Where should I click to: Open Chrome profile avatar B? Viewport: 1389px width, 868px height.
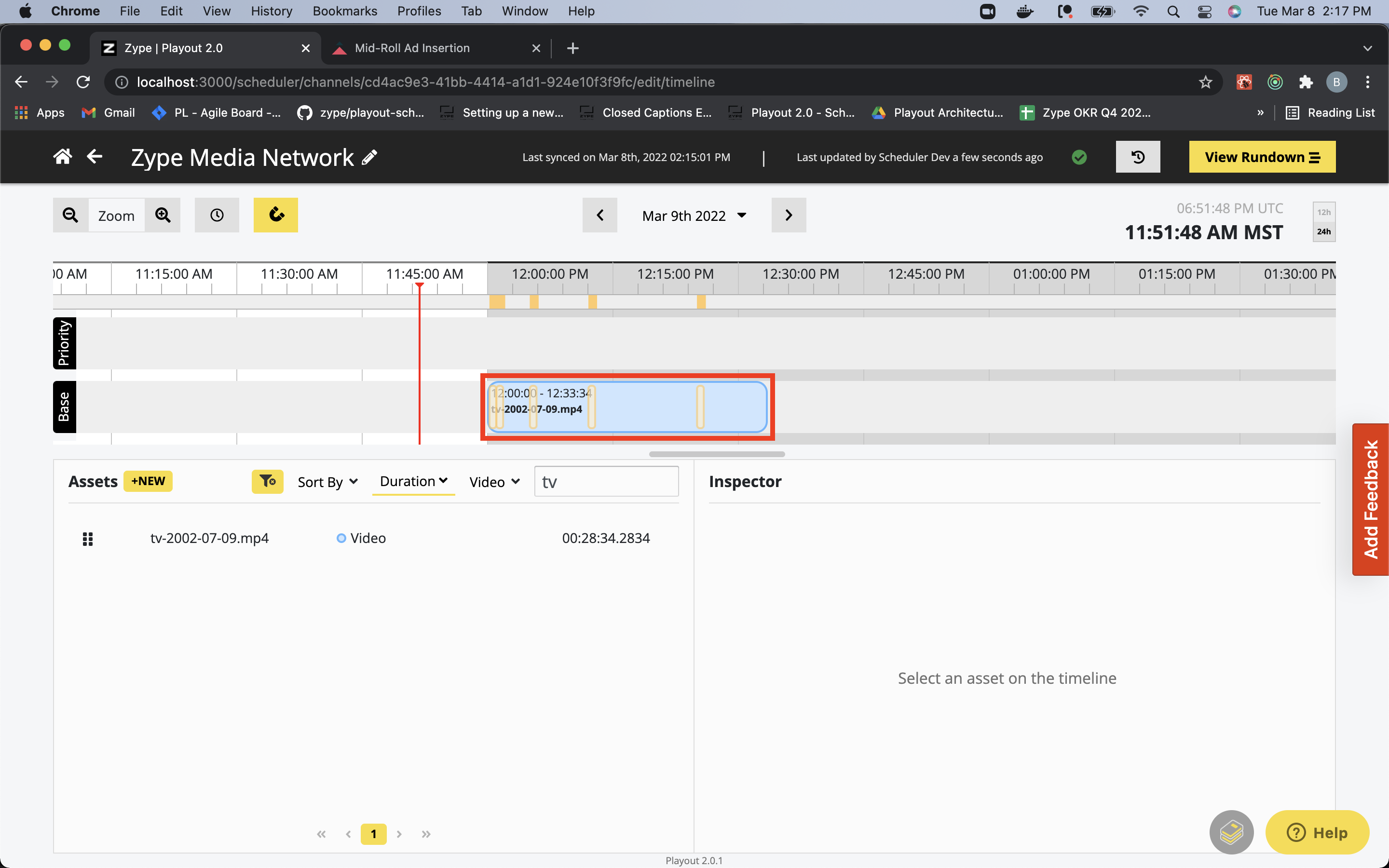(x=1336, y=82)
